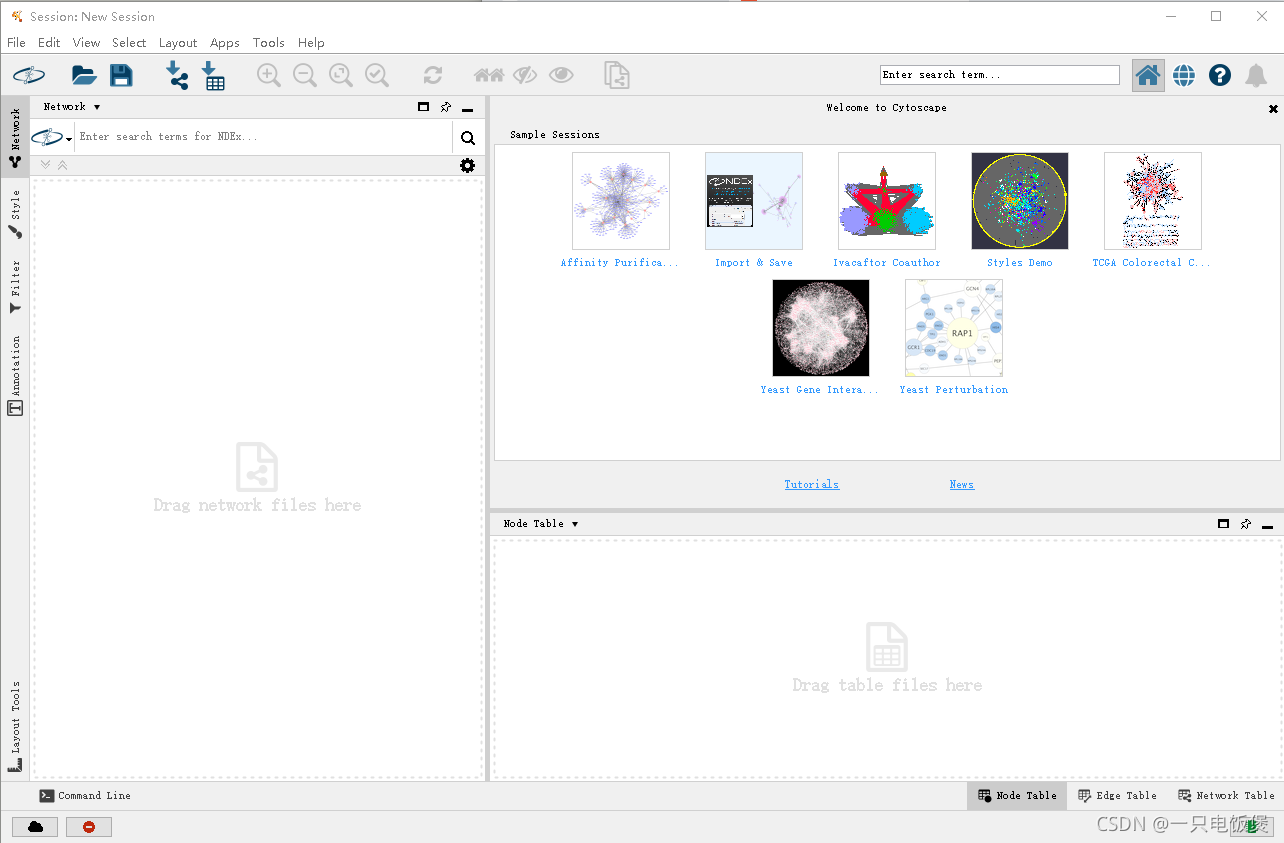Switch to the Network side tab
This screenshot has height=843, width=1284.
tap(15, 138)
